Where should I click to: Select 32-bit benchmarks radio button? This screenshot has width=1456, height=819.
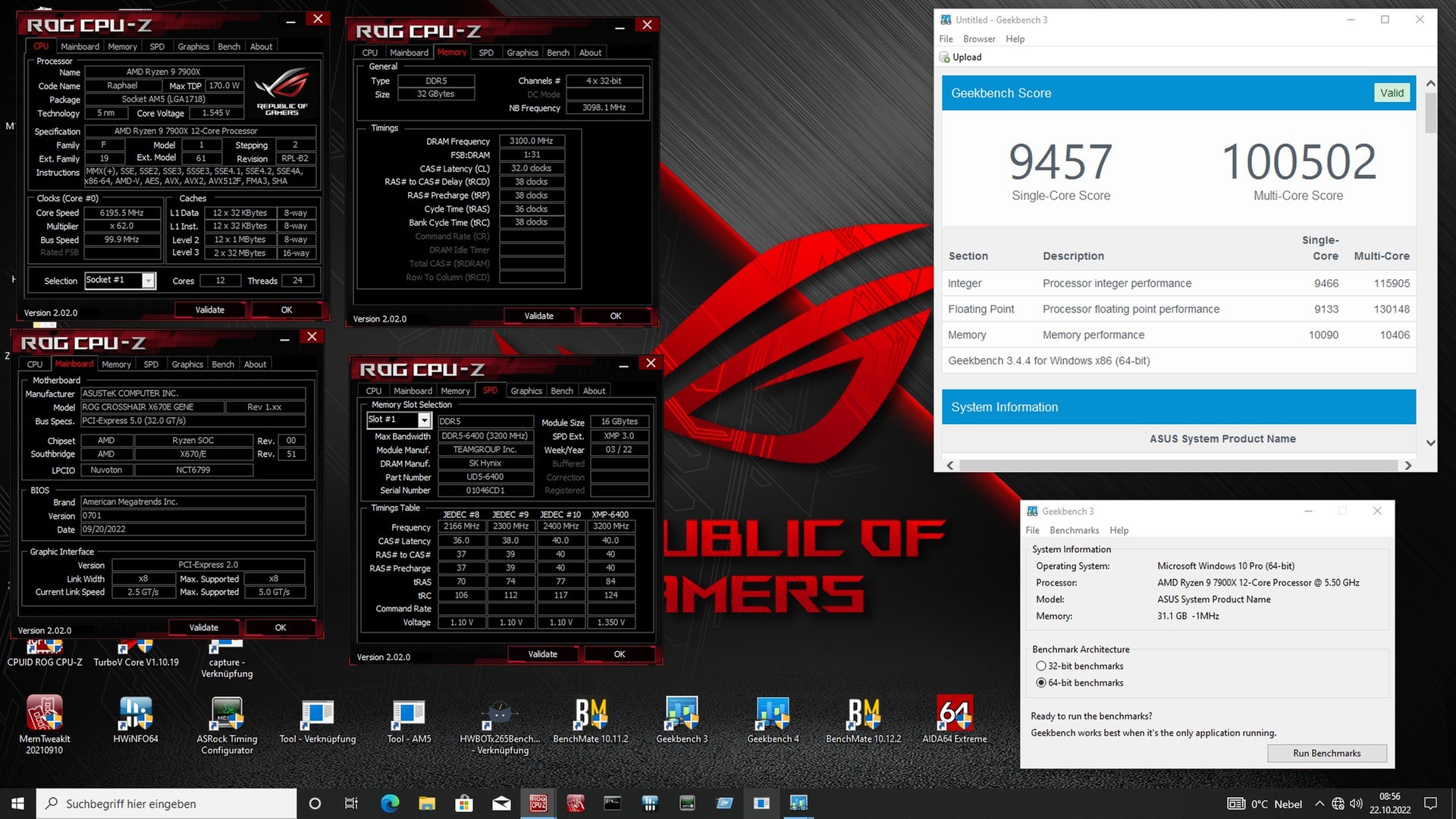pyautogui.click(x=1041, y=666)
